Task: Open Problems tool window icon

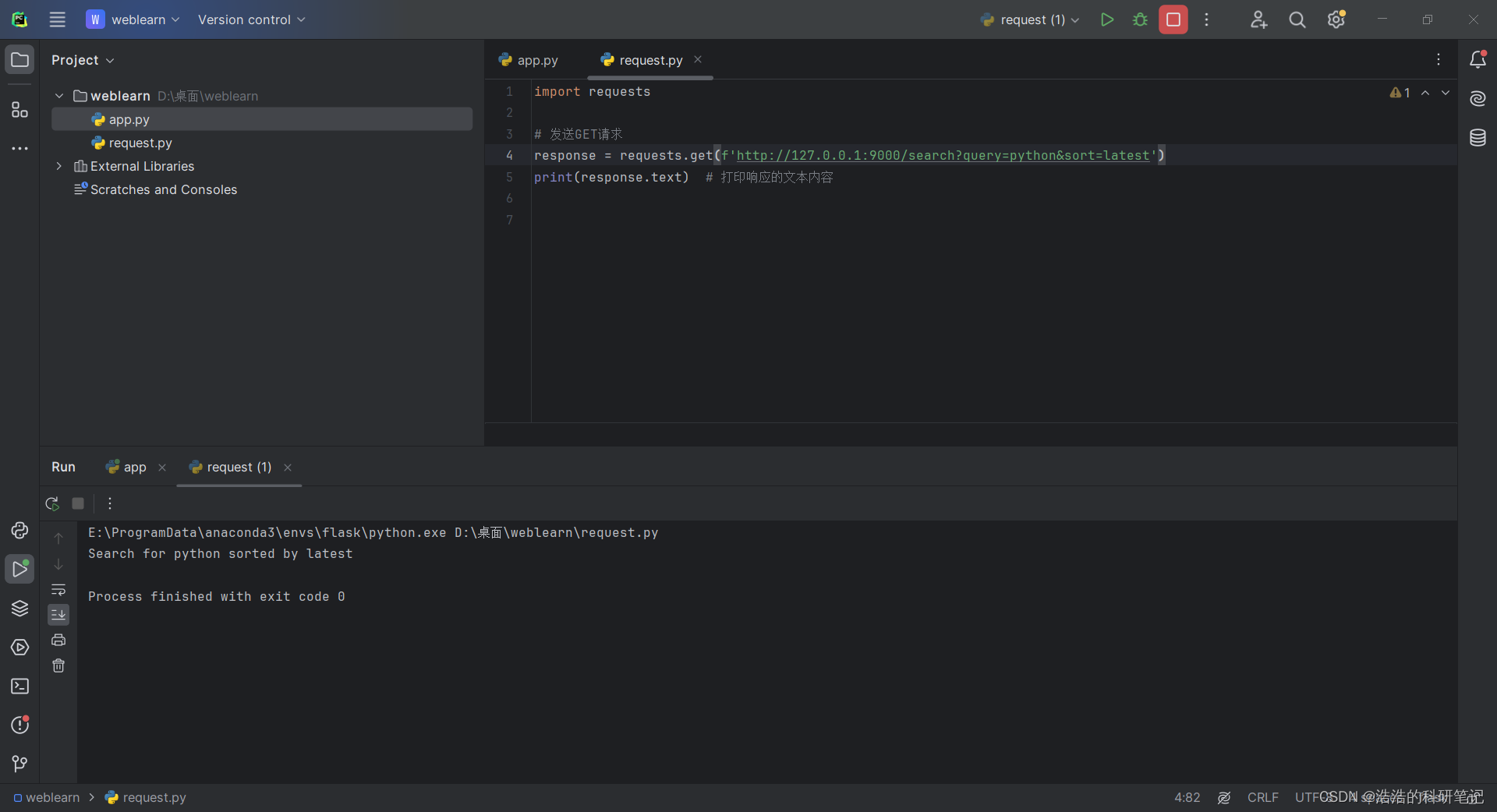Action: point(19,726)
